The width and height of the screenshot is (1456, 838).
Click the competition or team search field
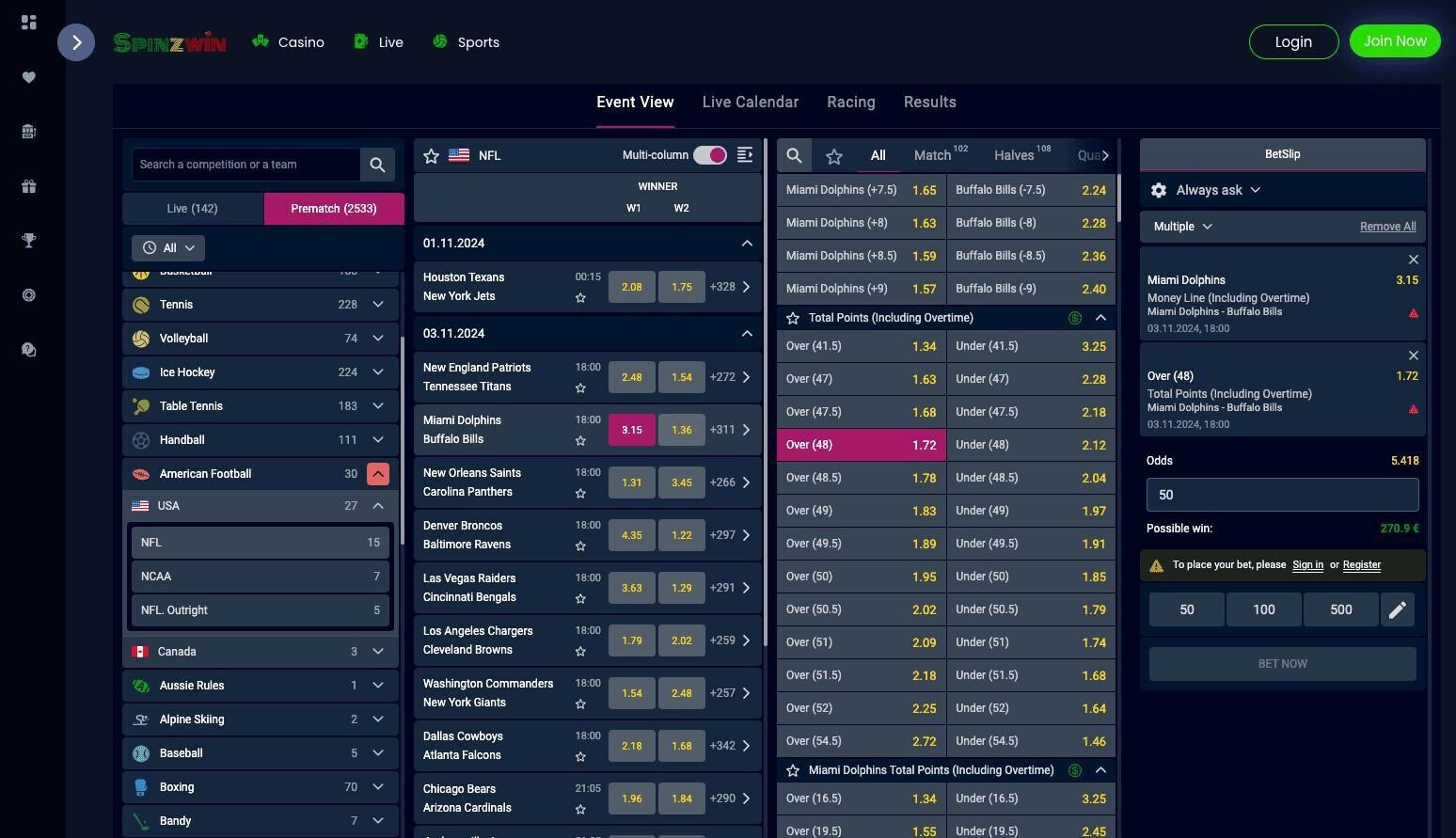pos(246,165)
